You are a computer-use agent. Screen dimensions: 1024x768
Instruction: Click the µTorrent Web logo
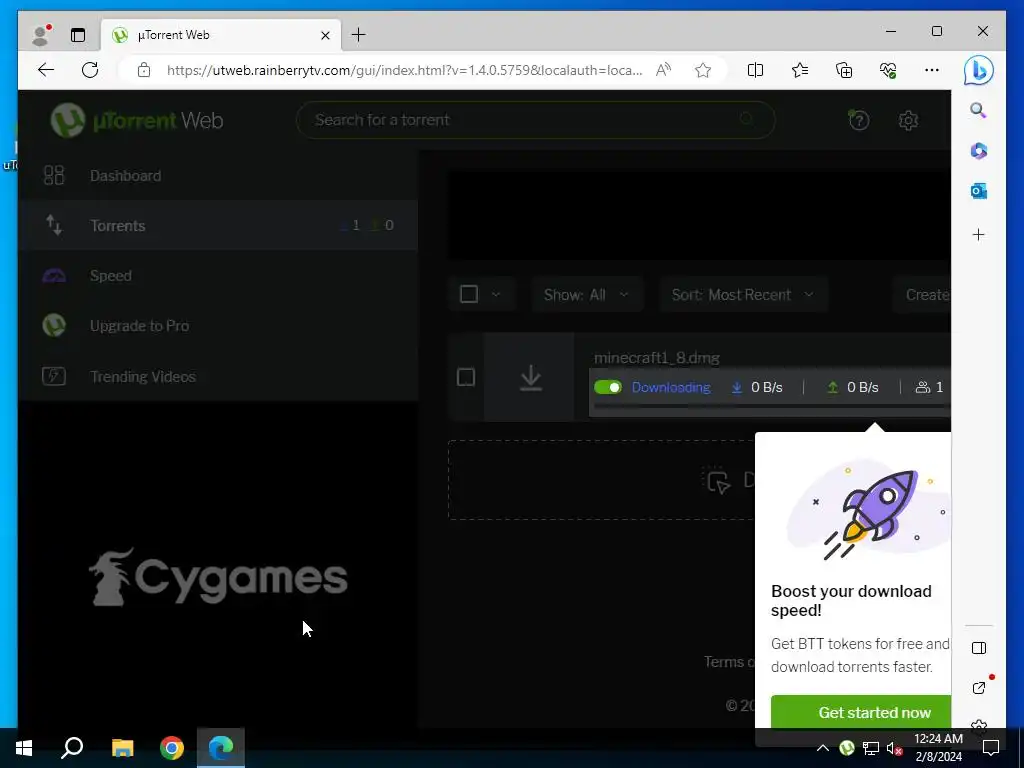[x=137, y=120]
